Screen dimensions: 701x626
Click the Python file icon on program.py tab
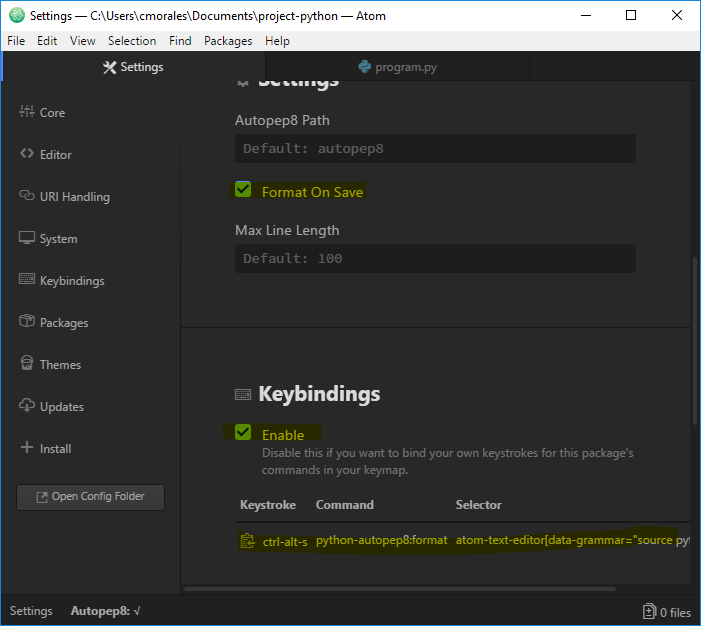click(364, 67)
